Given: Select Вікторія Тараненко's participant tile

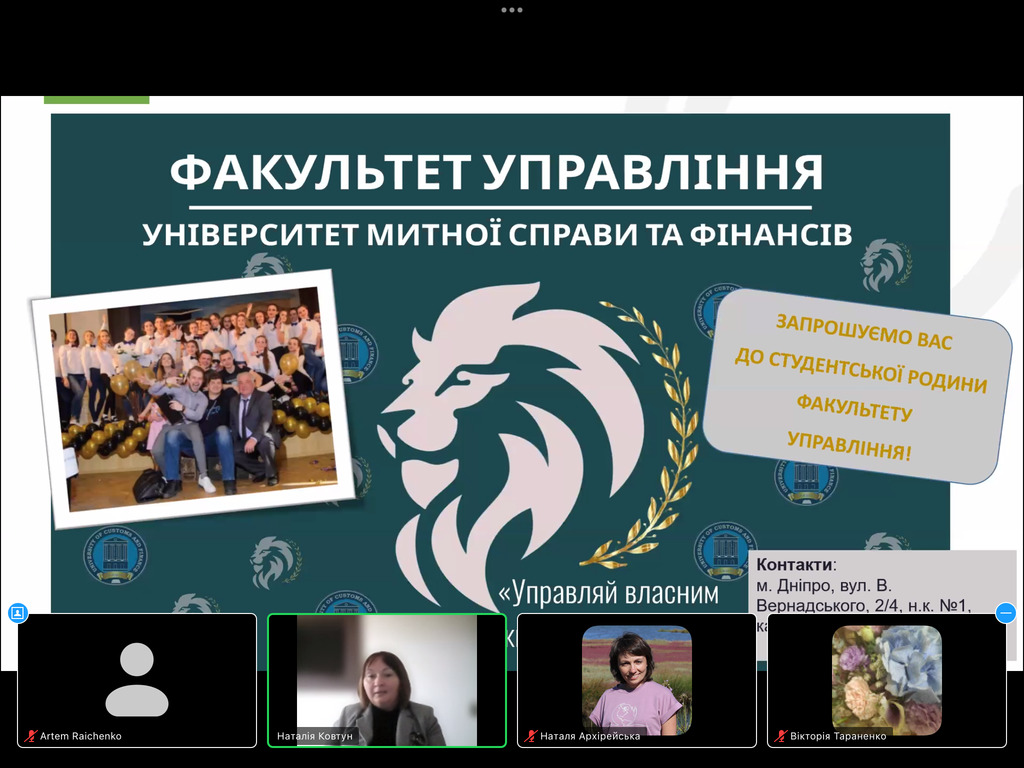Looking at the screenshot, I should click(887, 680).
